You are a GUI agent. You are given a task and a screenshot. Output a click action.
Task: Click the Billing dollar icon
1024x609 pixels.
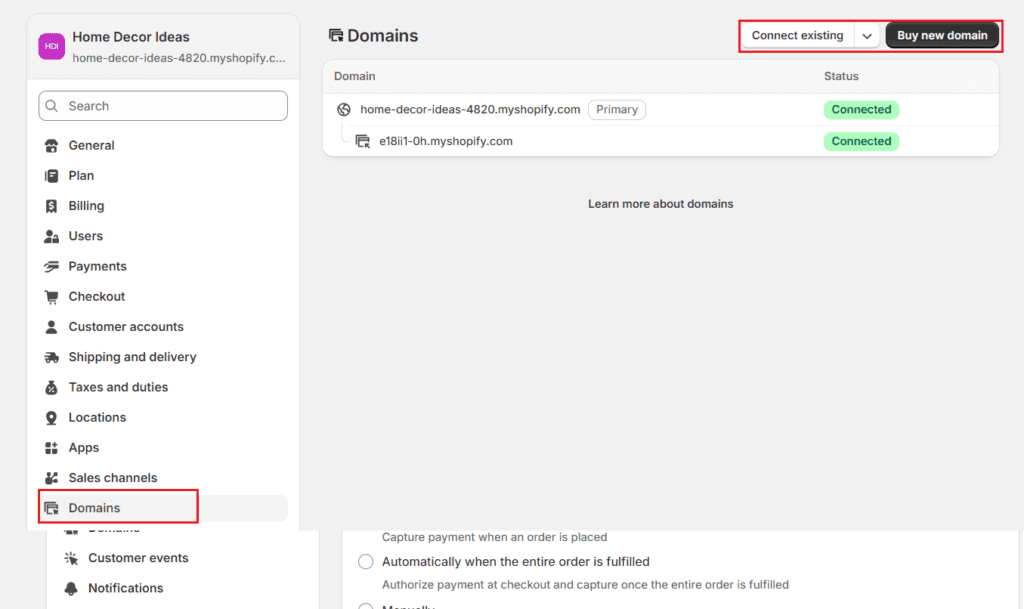[x=52, y=206]
